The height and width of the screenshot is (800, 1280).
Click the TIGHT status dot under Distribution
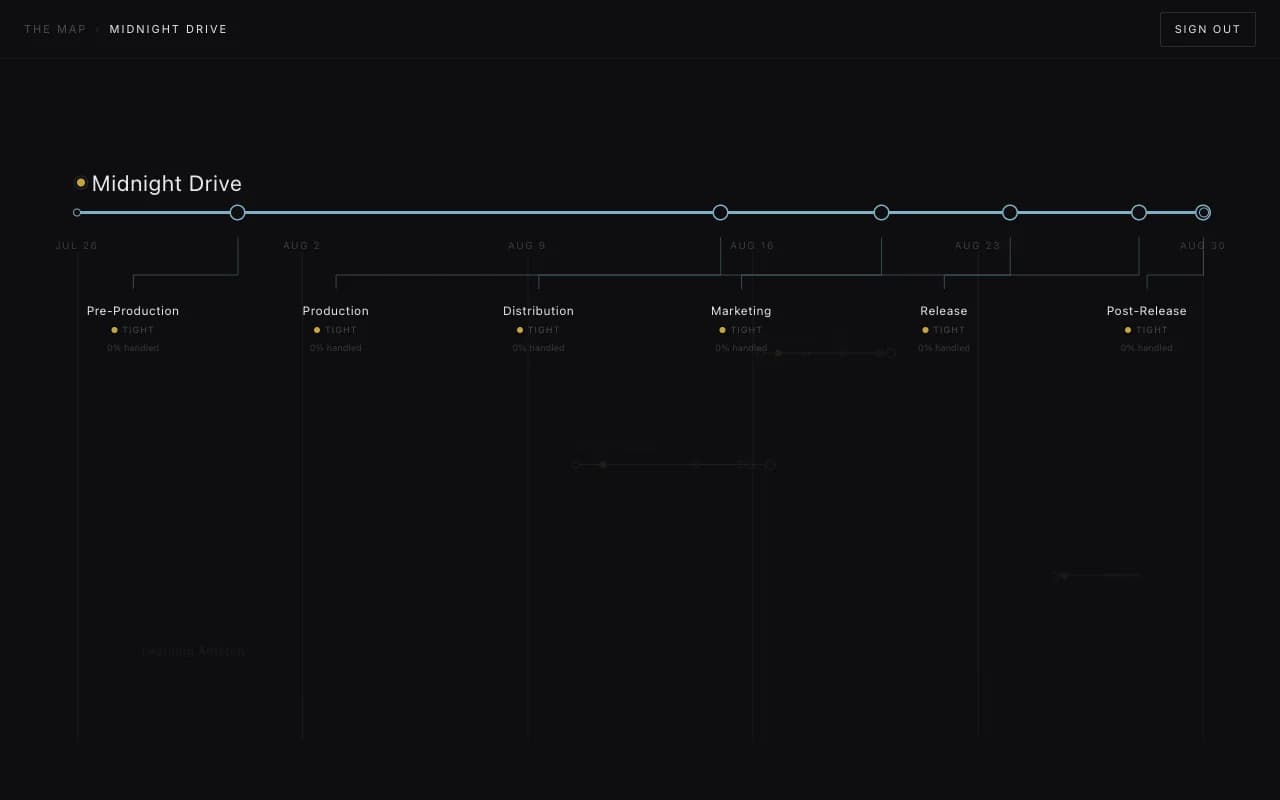click(520, 330)
